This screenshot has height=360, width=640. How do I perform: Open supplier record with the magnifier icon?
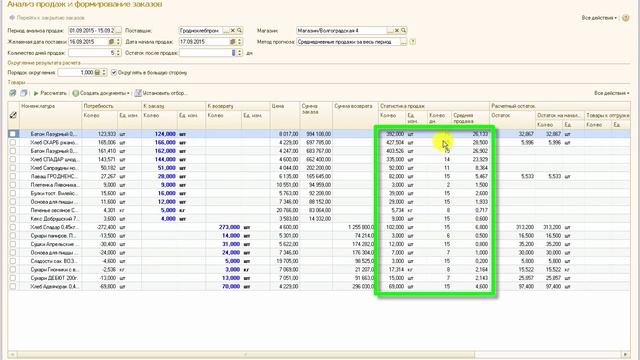coord(239,31)
